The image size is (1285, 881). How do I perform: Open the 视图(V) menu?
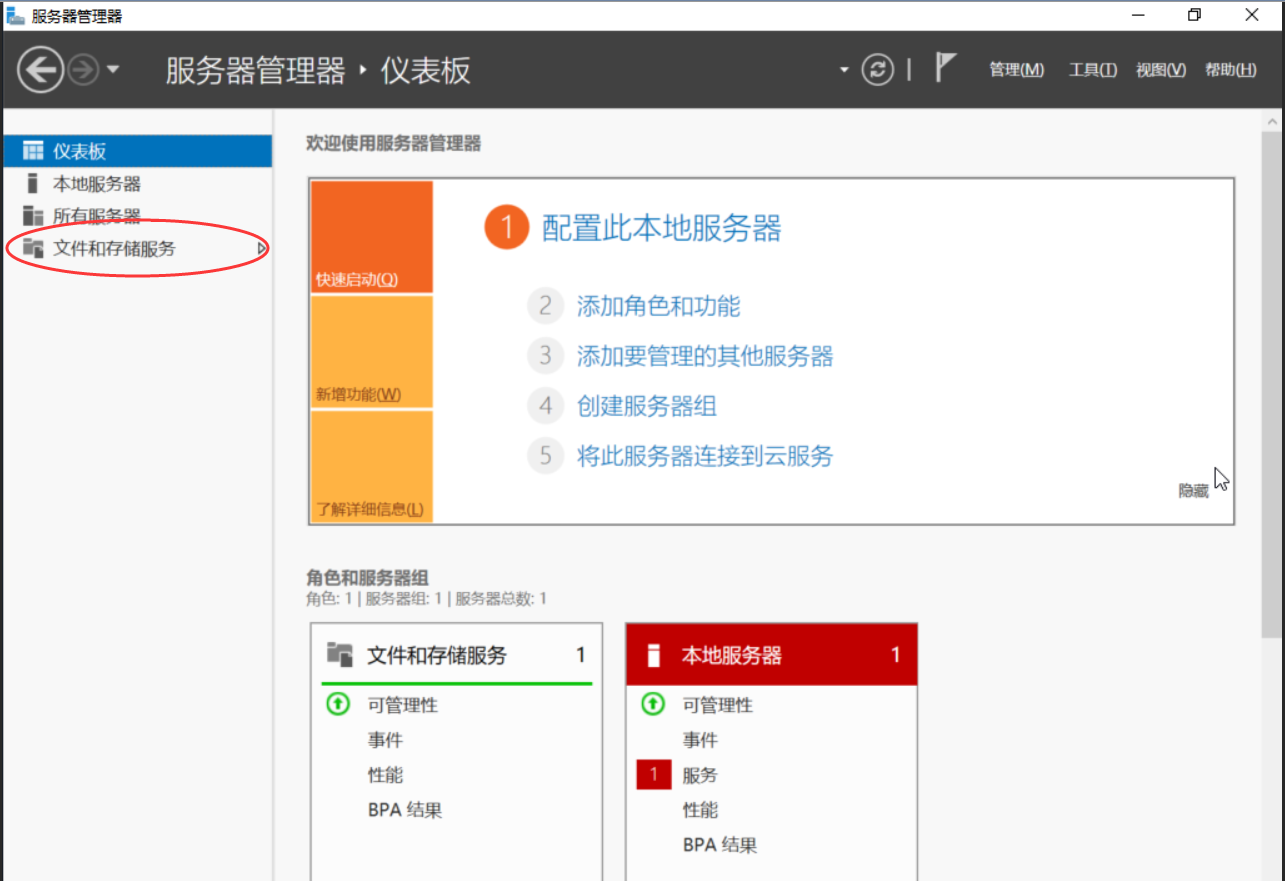[x=1160, y=70]
